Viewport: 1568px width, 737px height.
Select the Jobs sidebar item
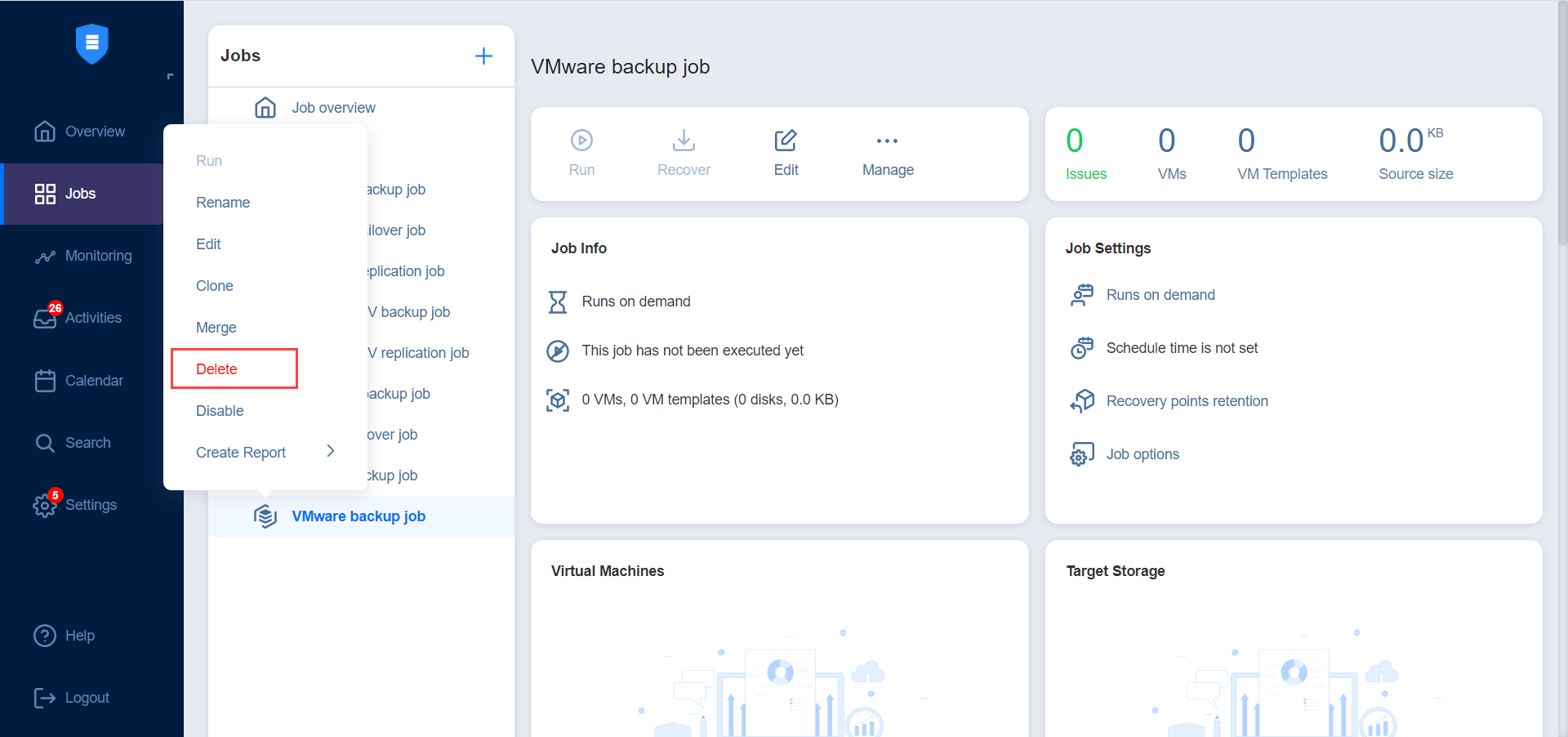click(82, 194)
